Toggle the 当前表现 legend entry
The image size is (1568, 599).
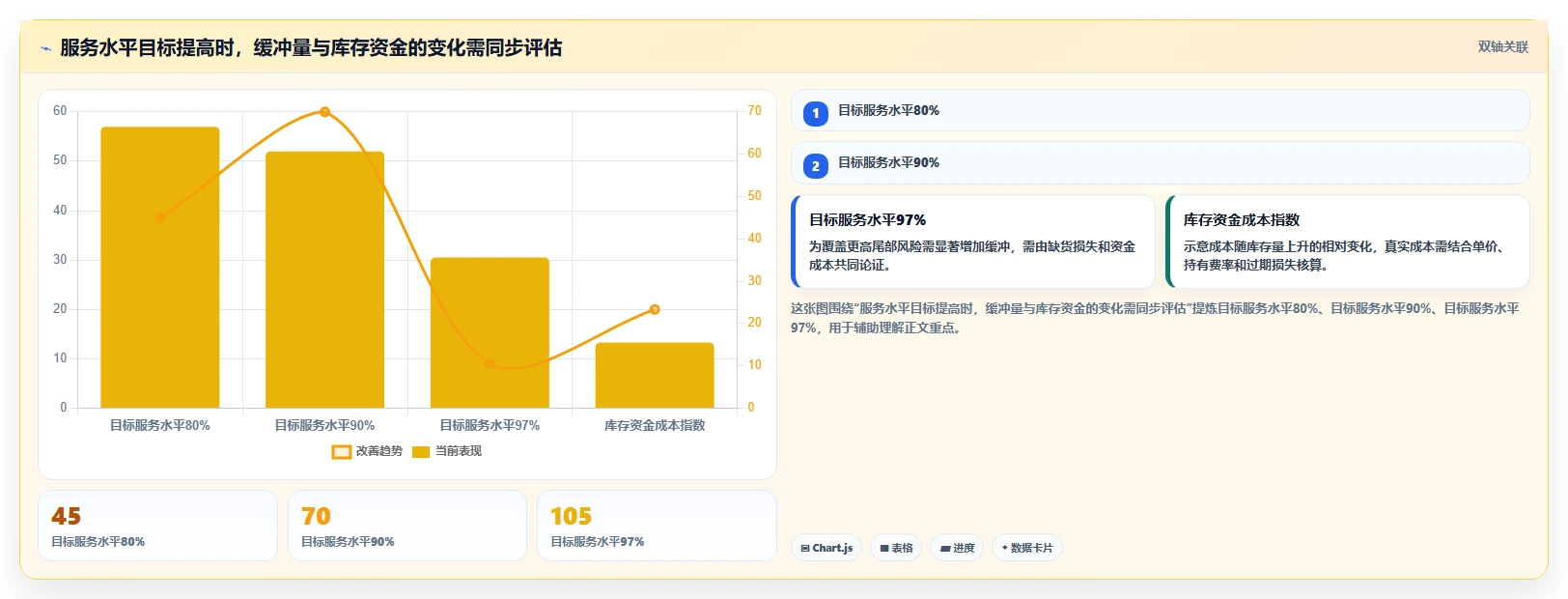coord(446,451)
